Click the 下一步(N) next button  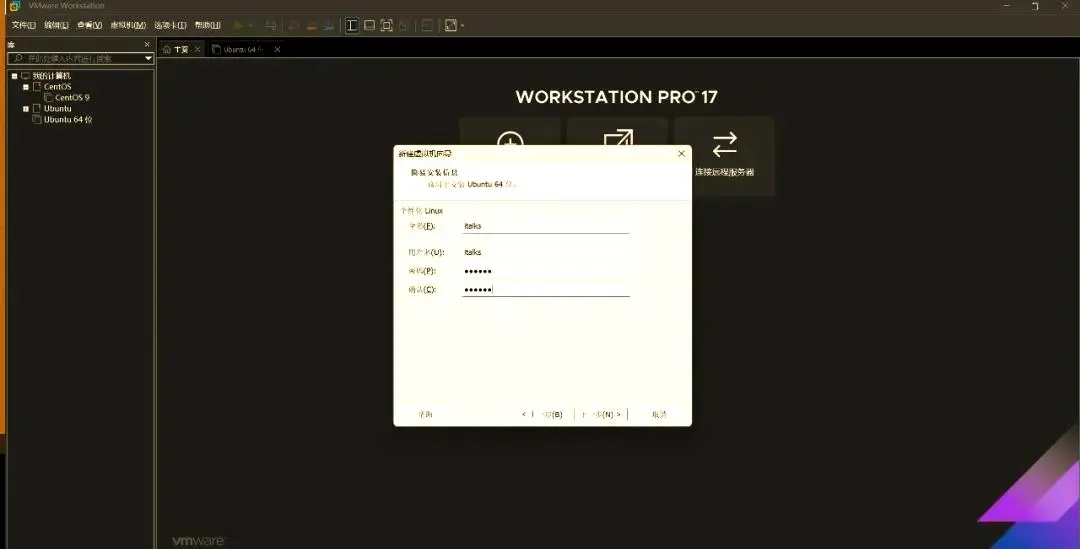pyautogui.click(x=601, y=415)
